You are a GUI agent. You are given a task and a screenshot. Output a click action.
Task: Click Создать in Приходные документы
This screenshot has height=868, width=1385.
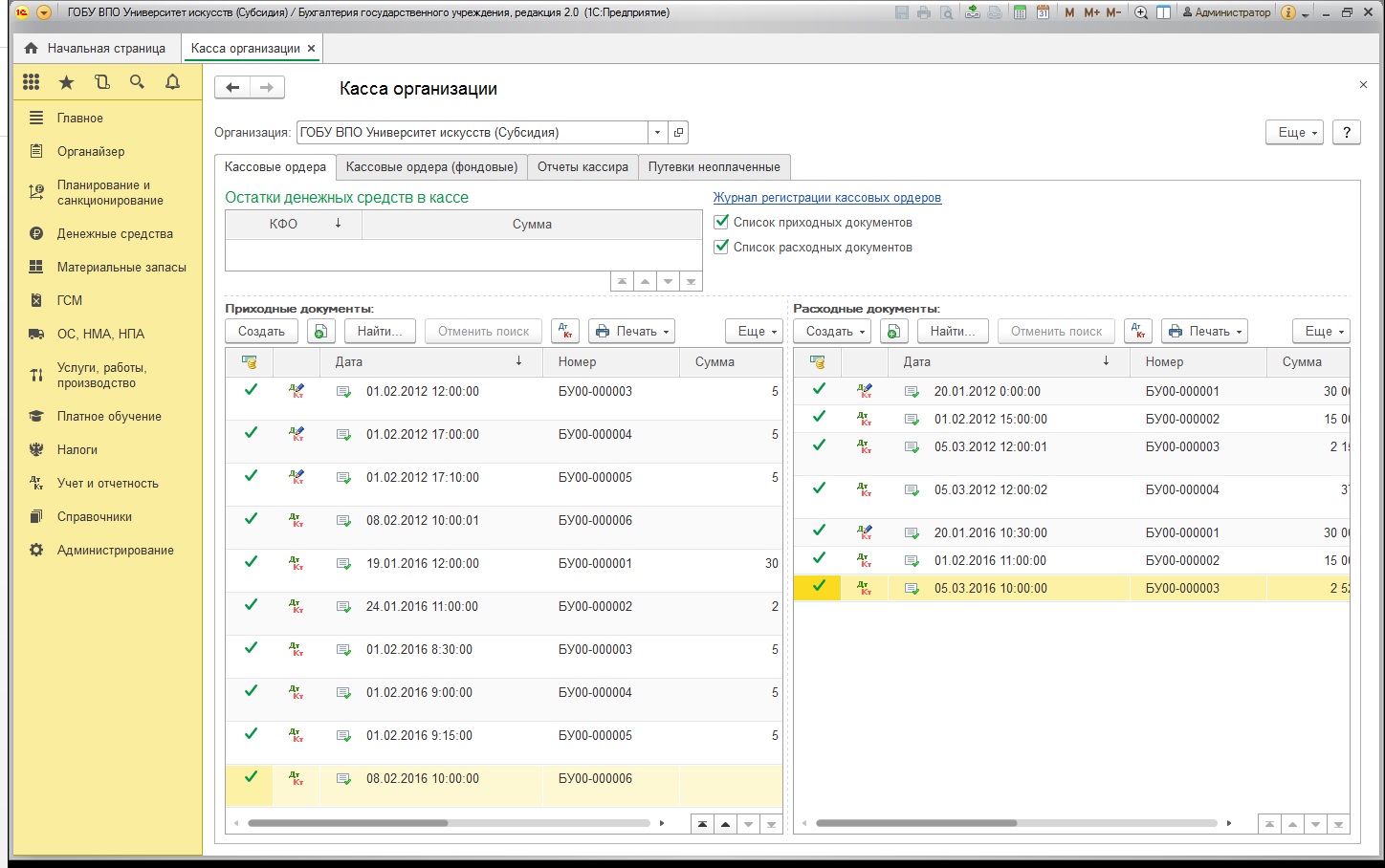(x=261, y=332)
